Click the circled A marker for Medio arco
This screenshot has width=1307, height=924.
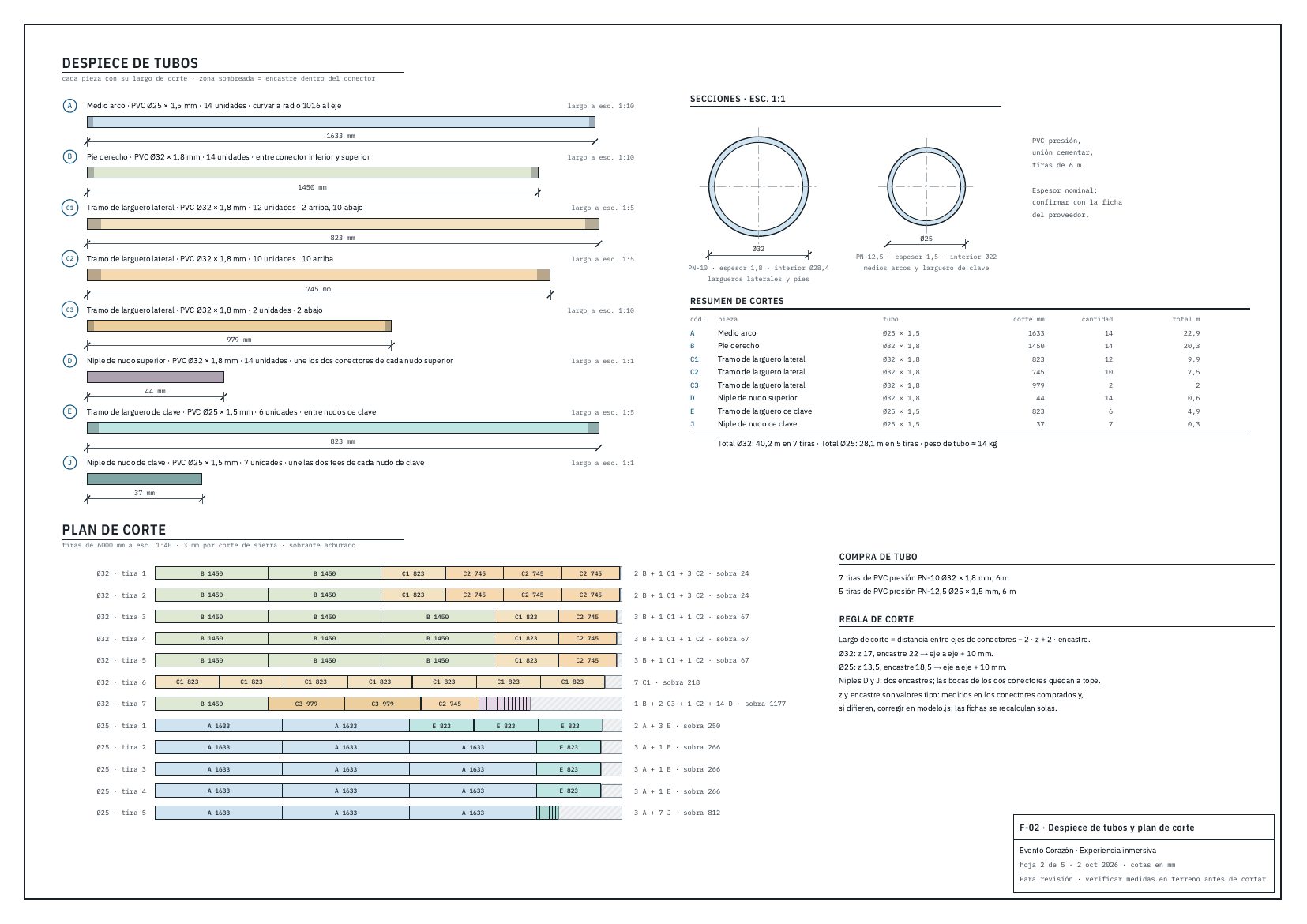[x=69, y=106]
